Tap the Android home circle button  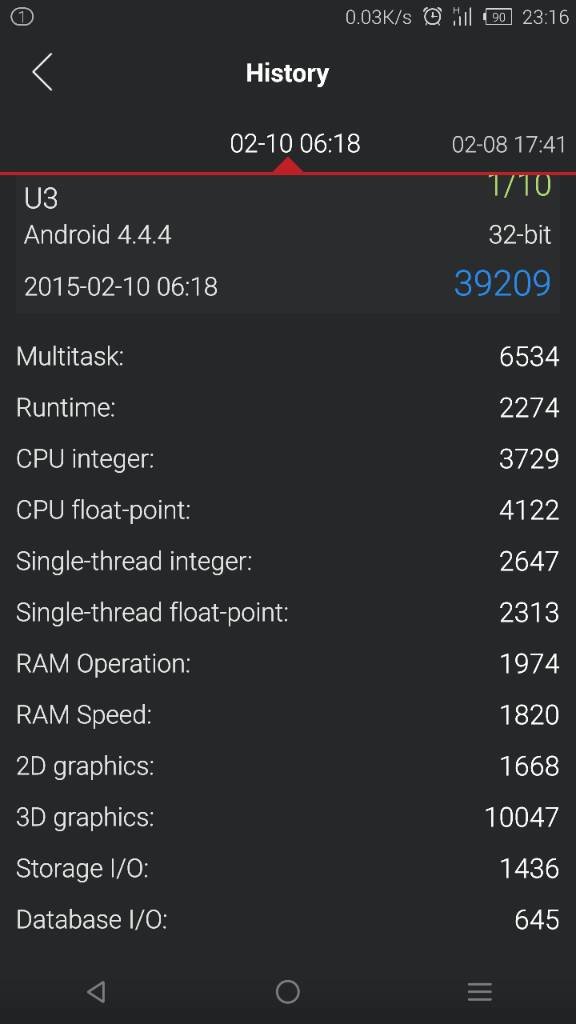[287, 991]
